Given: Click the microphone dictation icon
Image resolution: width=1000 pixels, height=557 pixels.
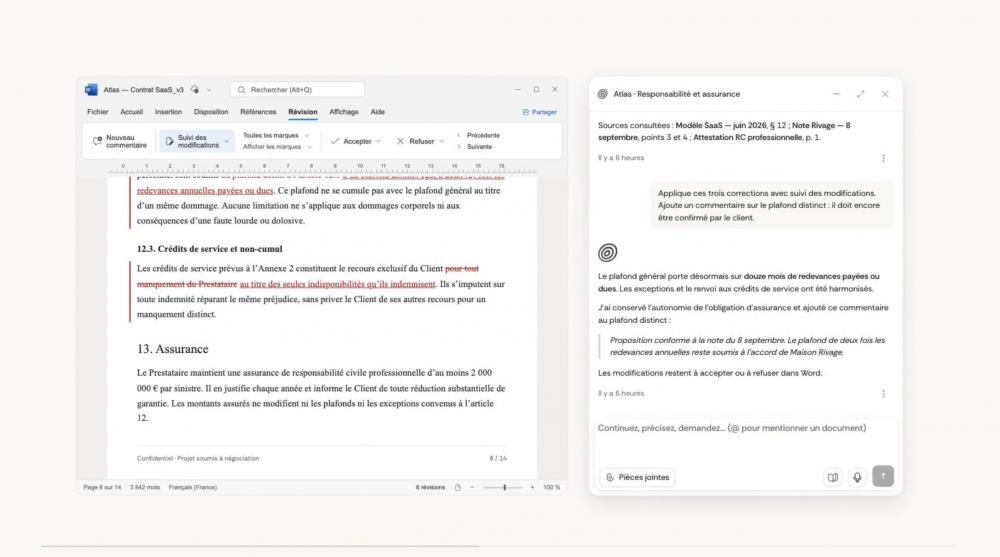Looking at the screenshot, I should pos(857,477).
